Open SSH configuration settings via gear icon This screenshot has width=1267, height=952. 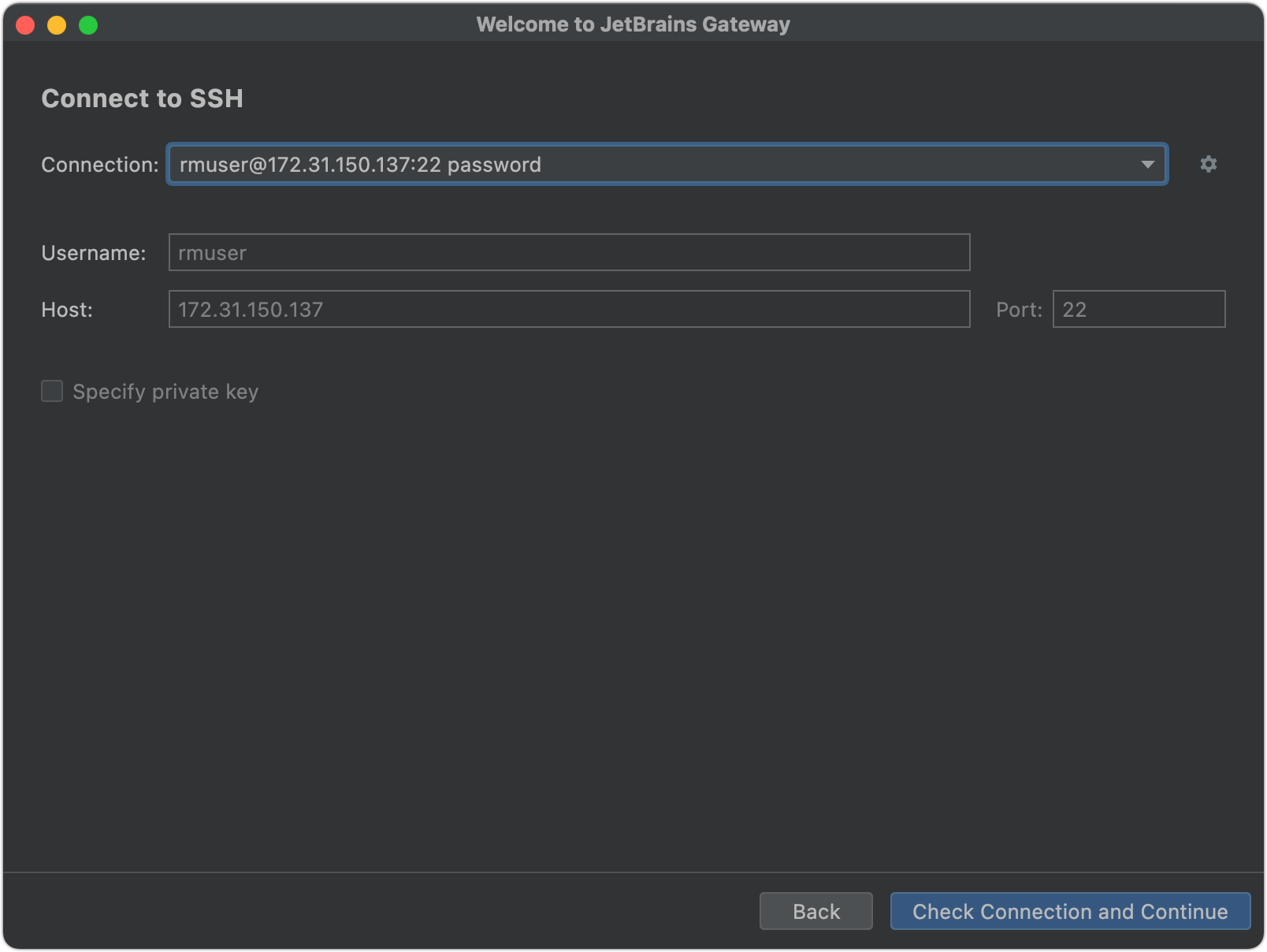[x=1209, y=165]
